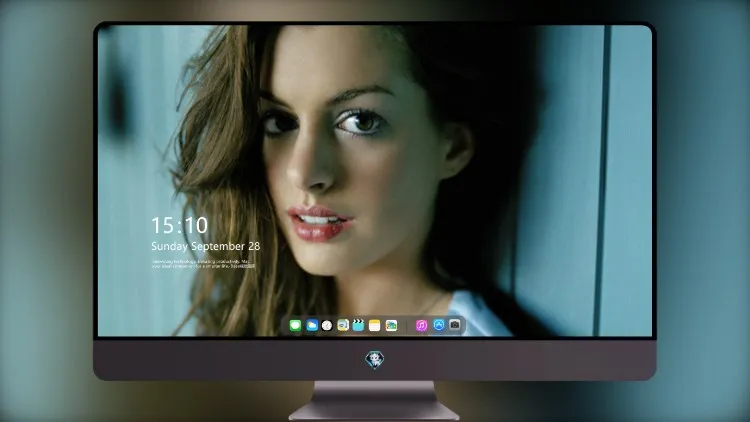Viewport: 750px width, 422px height.
Task: Open the Clock app in dock
Action: pos(327,326)
